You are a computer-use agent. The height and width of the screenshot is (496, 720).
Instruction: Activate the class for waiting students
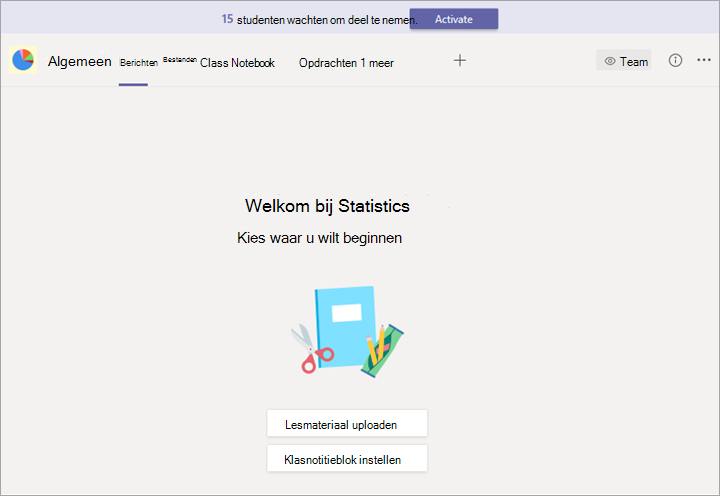coord(454,19)
